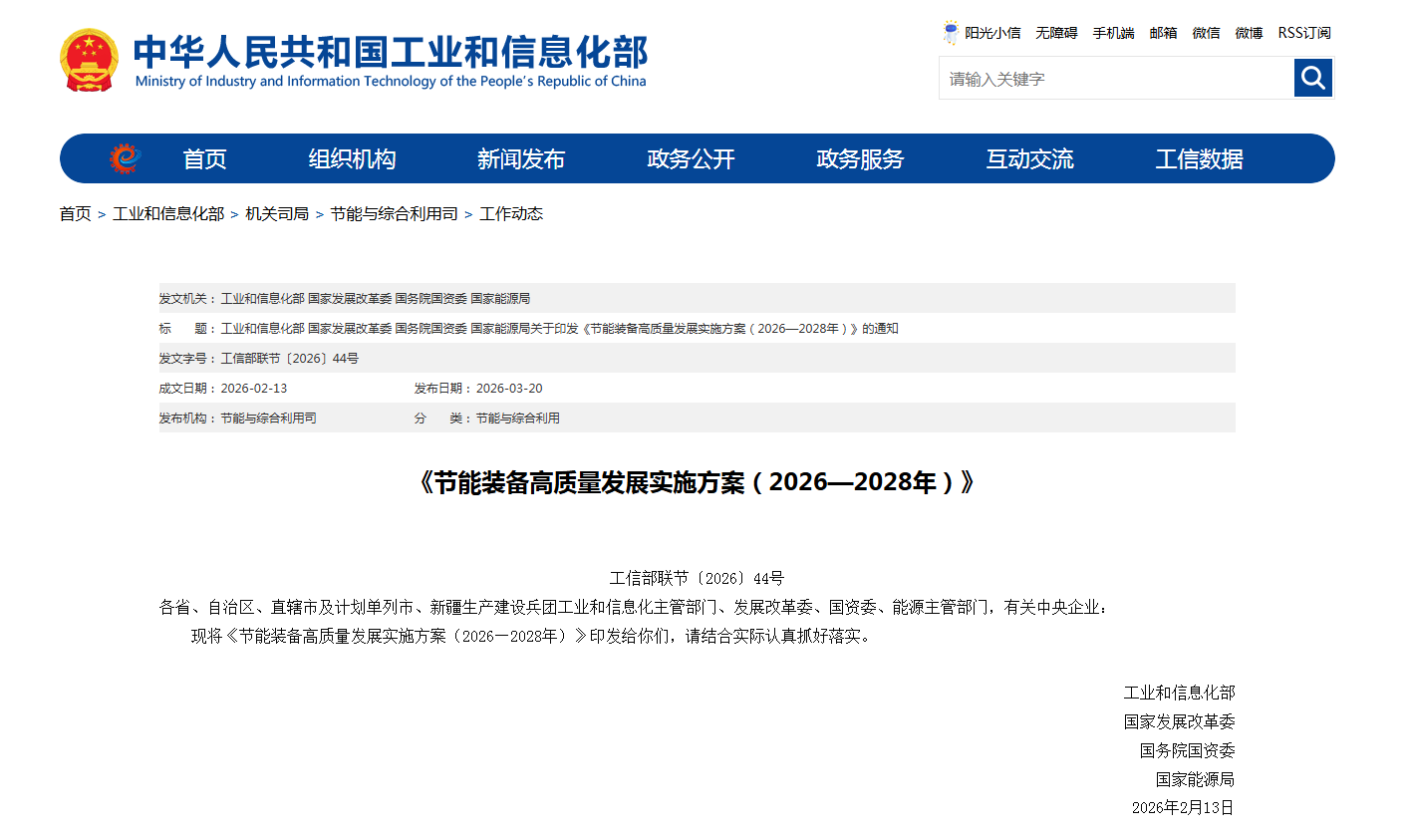Click the magnifying glass search icon

click(x=1312, y=78)
